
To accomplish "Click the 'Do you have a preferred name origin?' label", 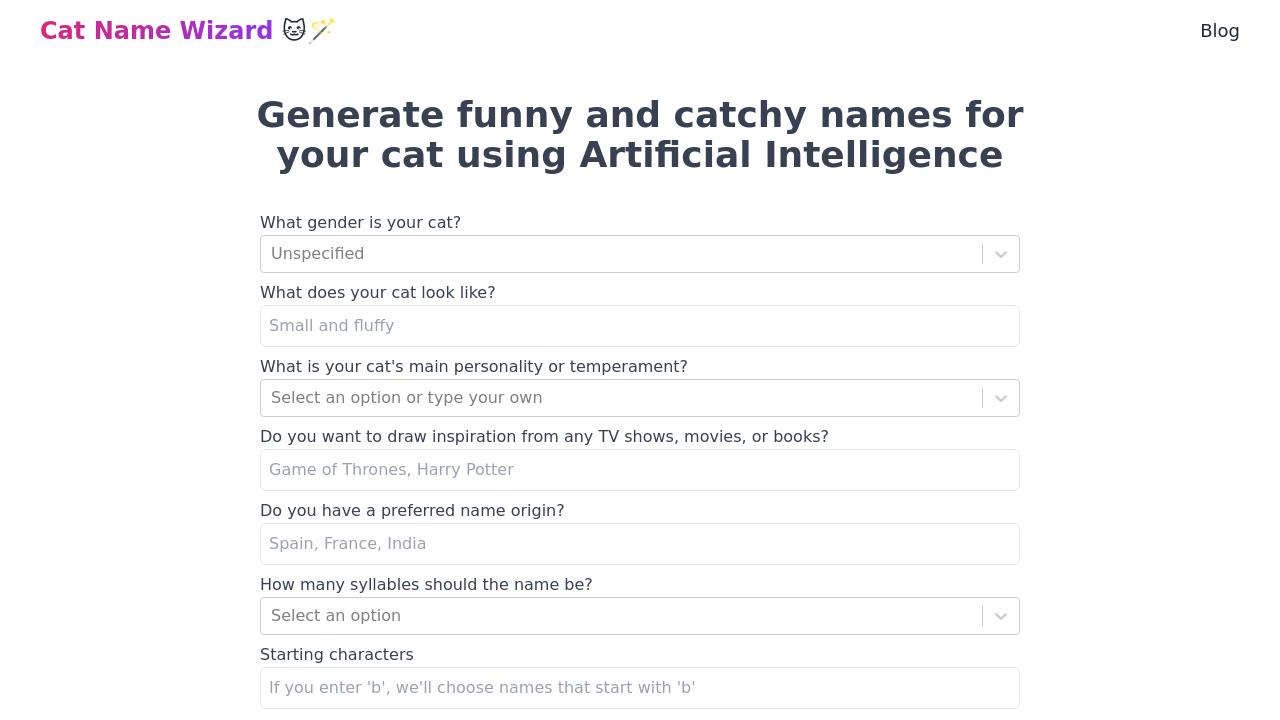I will pyautogui.click(x=412, y=511).
